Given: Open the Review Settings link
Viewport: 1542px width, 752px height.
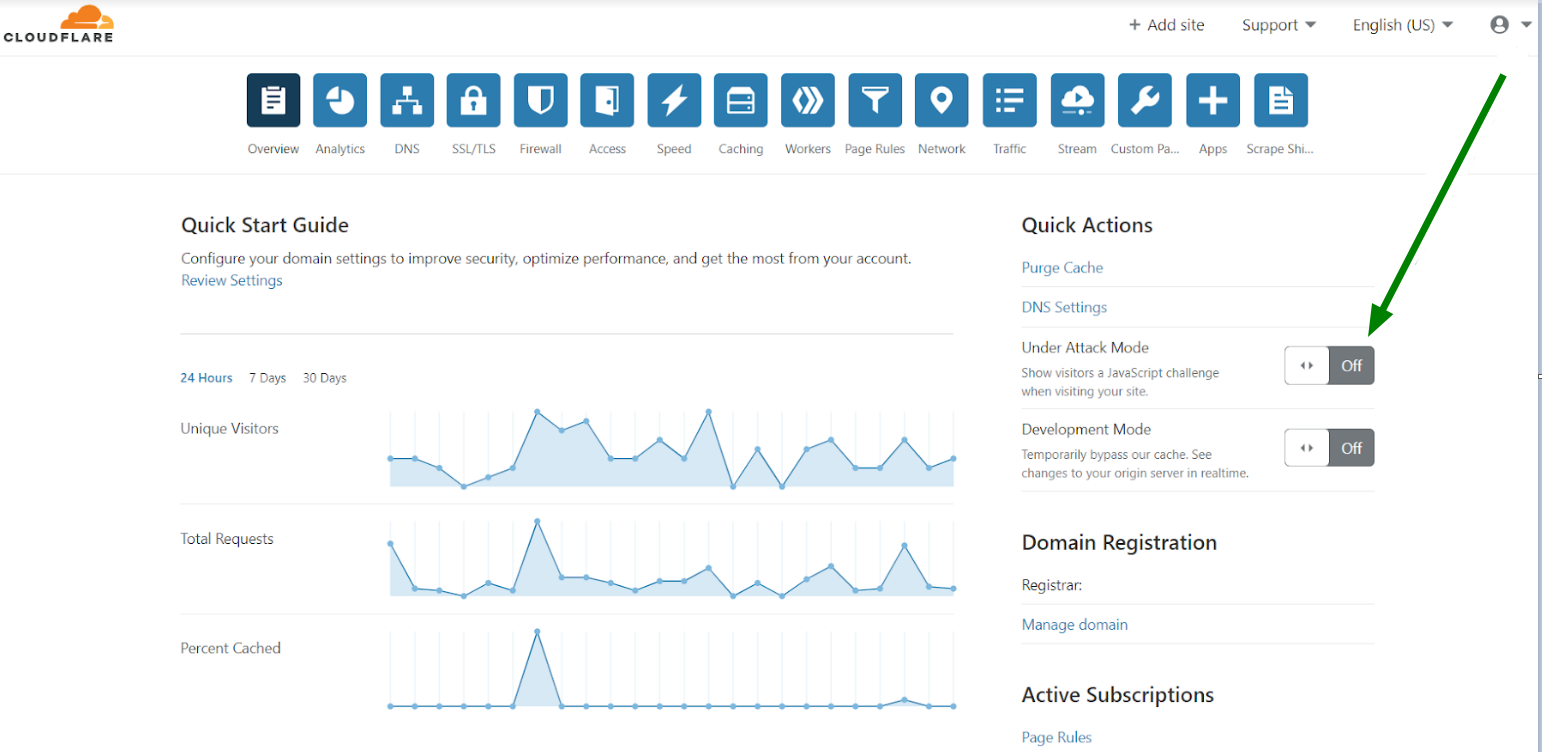Looking at the screenshot, I should pyautogui.click(x=232, y=281).
